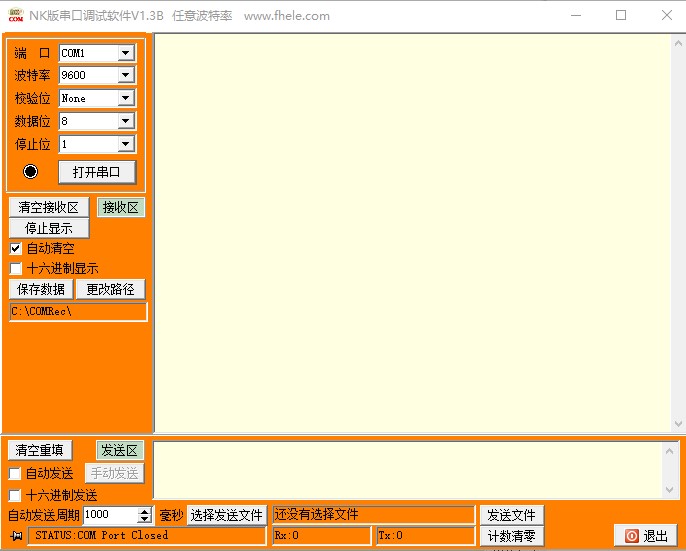The height and width of the screenshot is (551, 686).
Task: Click the 波特率 label
Action: click(32, 75)
